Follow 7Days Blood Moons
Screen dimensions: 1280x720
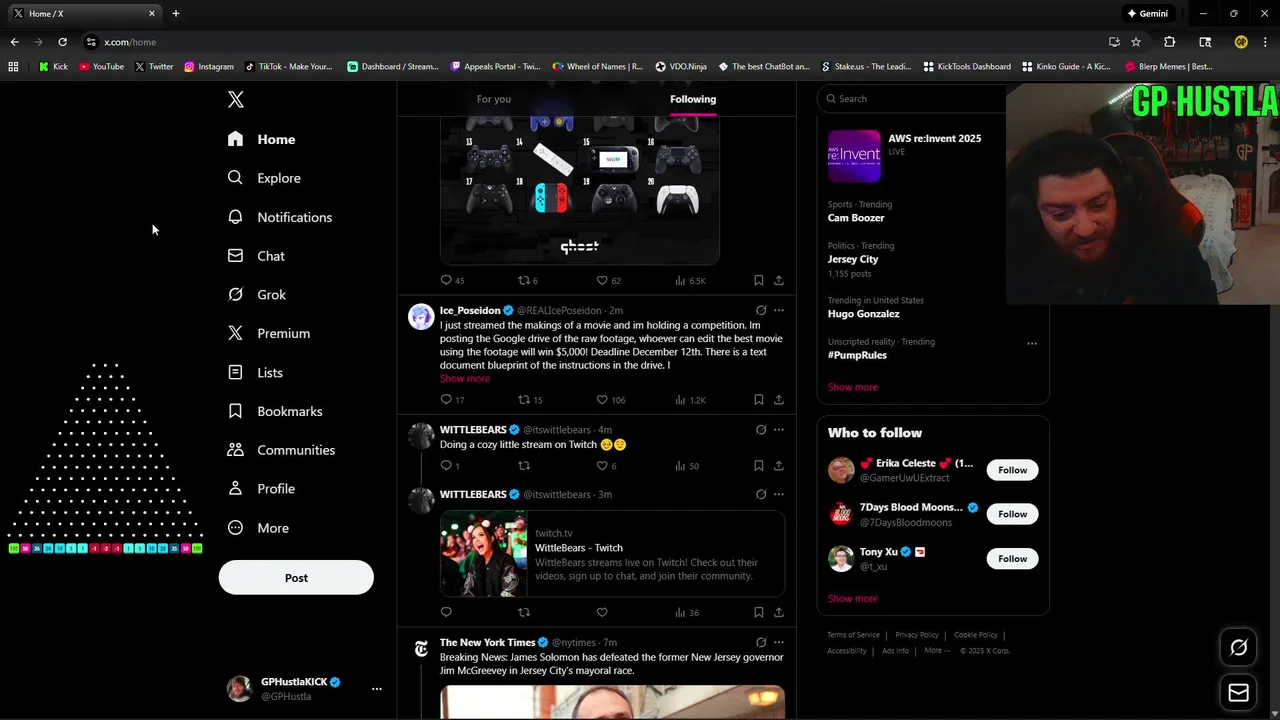pos(1012,514)
